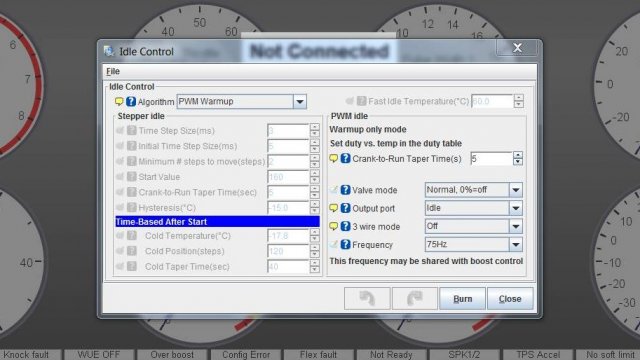Viewport: 640px width, 360px height.
Task: Click the Fast Idle Temperature value field
Action: pyautogui.click(x=492, y=101)
